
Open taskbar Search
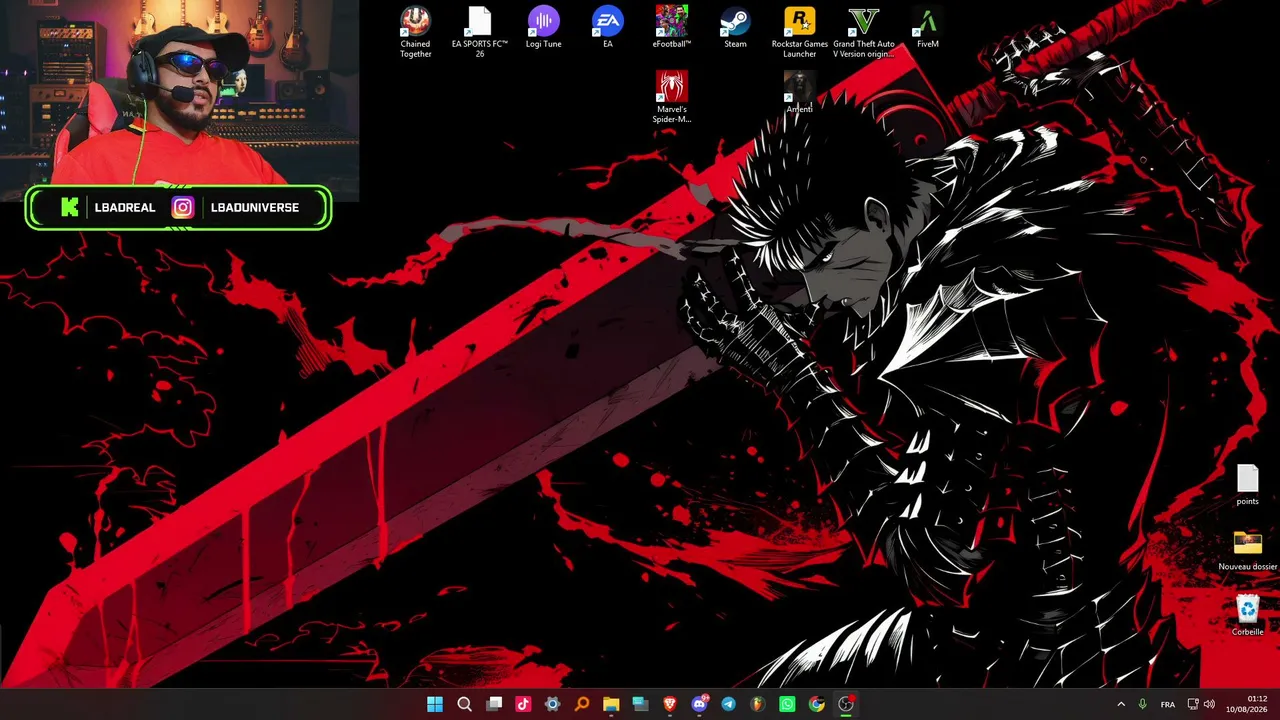tap(464, 704)
